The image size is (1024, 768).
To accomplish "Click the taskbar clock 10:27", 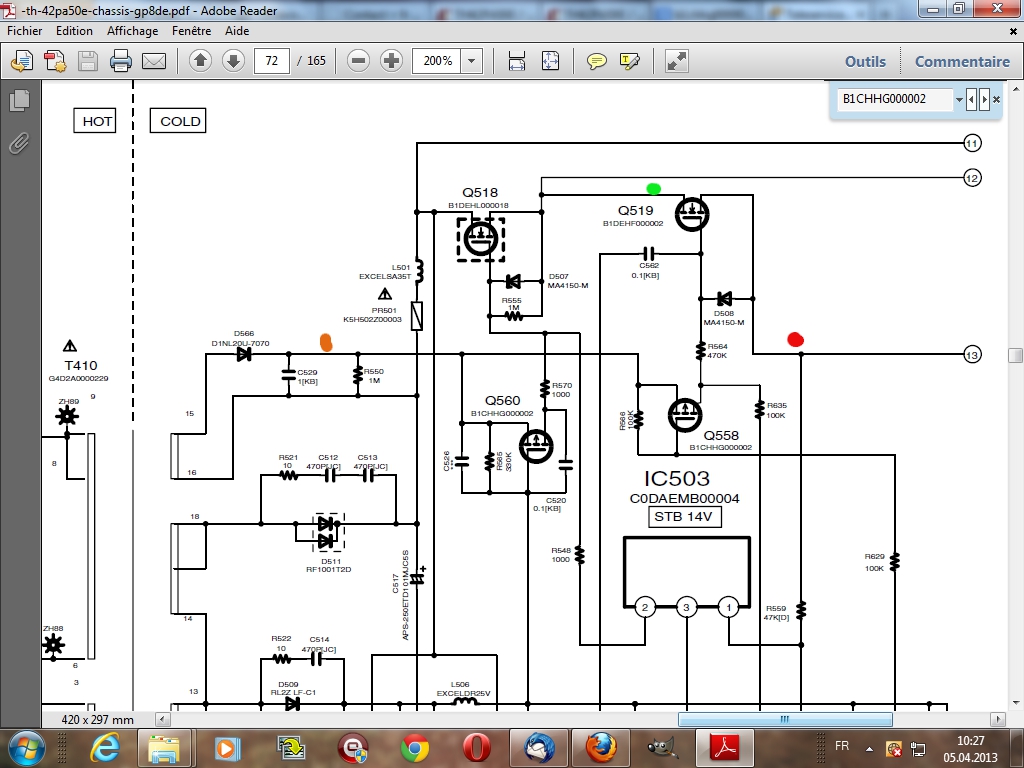I will coord(970,741).
